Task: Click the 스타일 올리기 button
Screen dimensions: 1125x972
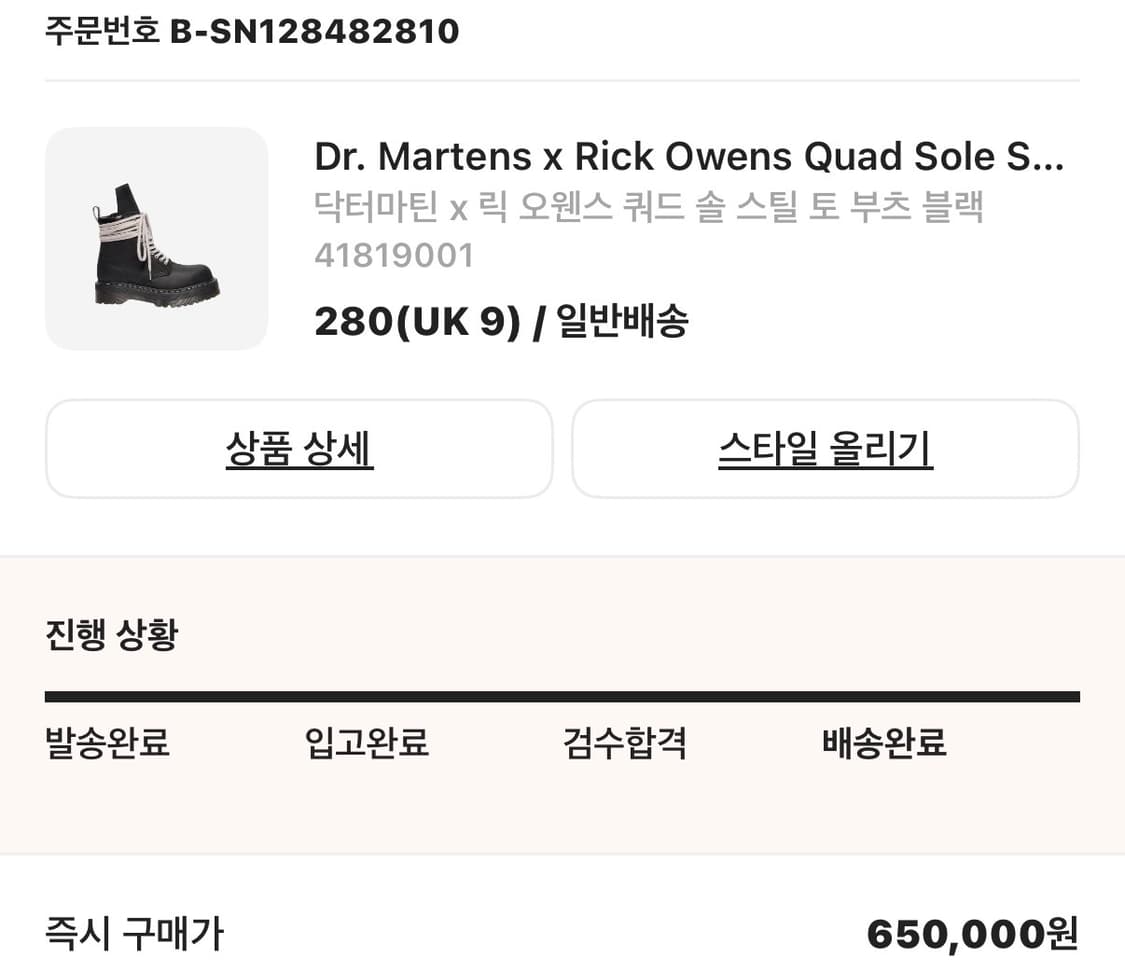Action: pyautogui.click(x=824, y=448)
